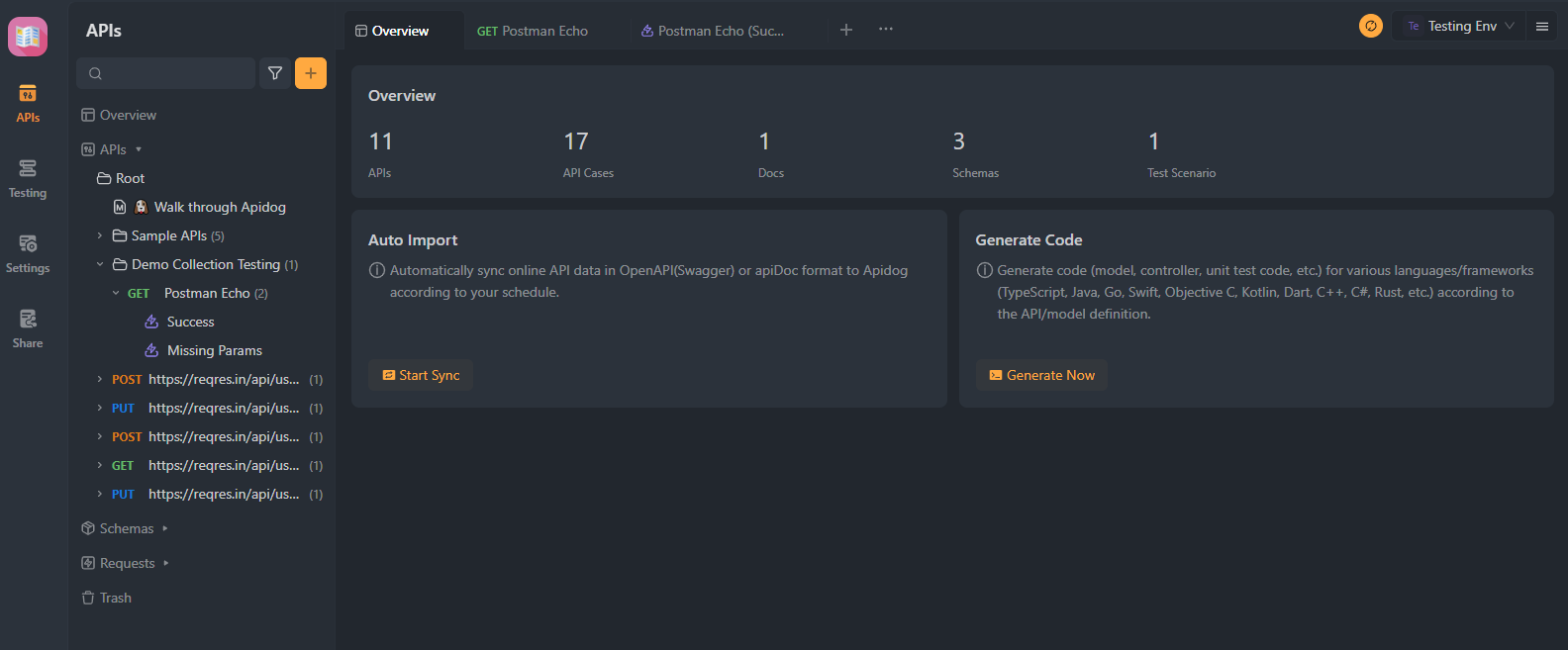The height and width of the screenshot is (650, 1568).
Task: Click the Generate Code info icon
Action: click(x=985, y=270)
